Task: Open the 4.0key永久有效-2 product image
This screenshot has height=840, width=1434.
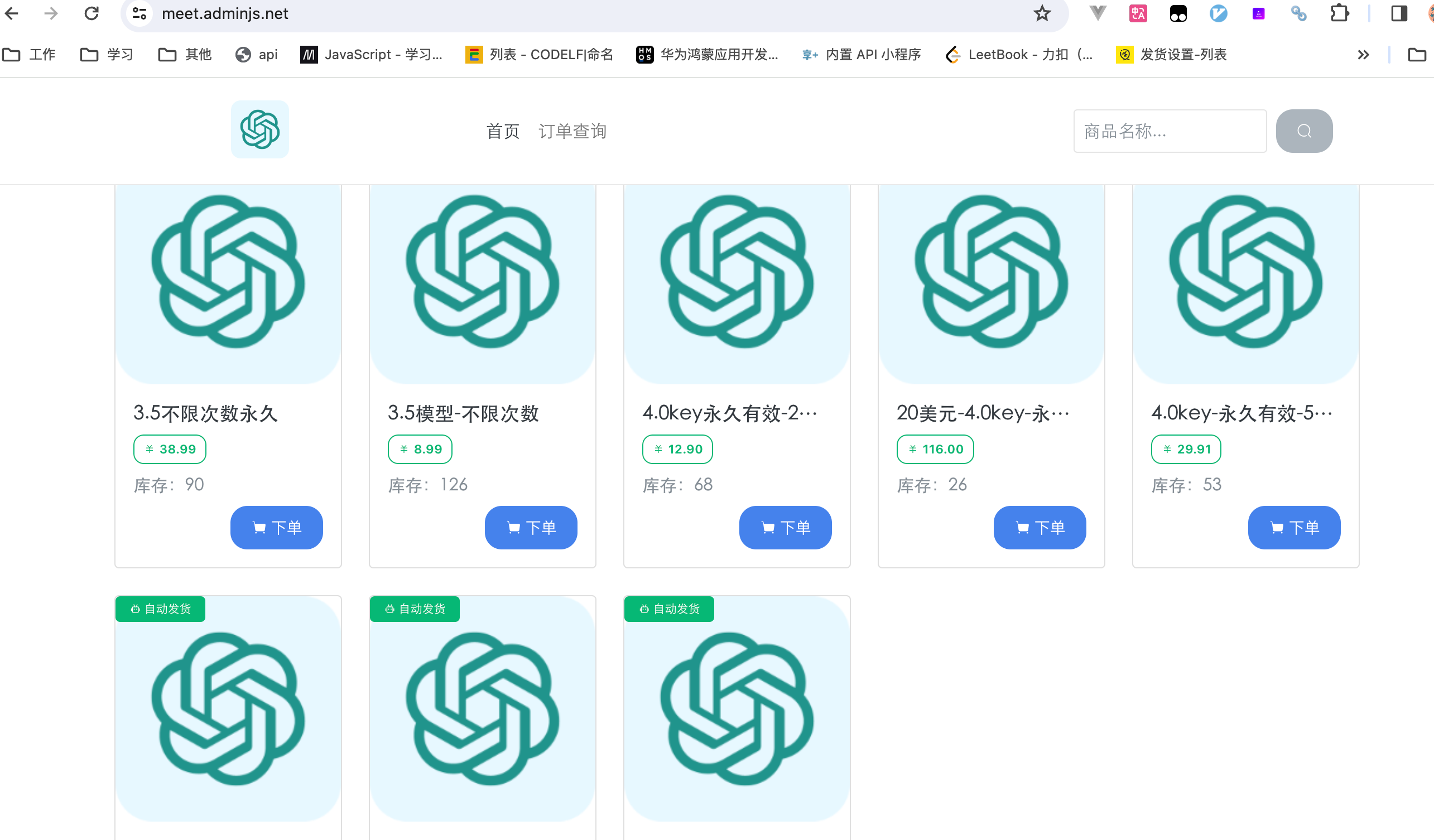Action: [737, 284]
